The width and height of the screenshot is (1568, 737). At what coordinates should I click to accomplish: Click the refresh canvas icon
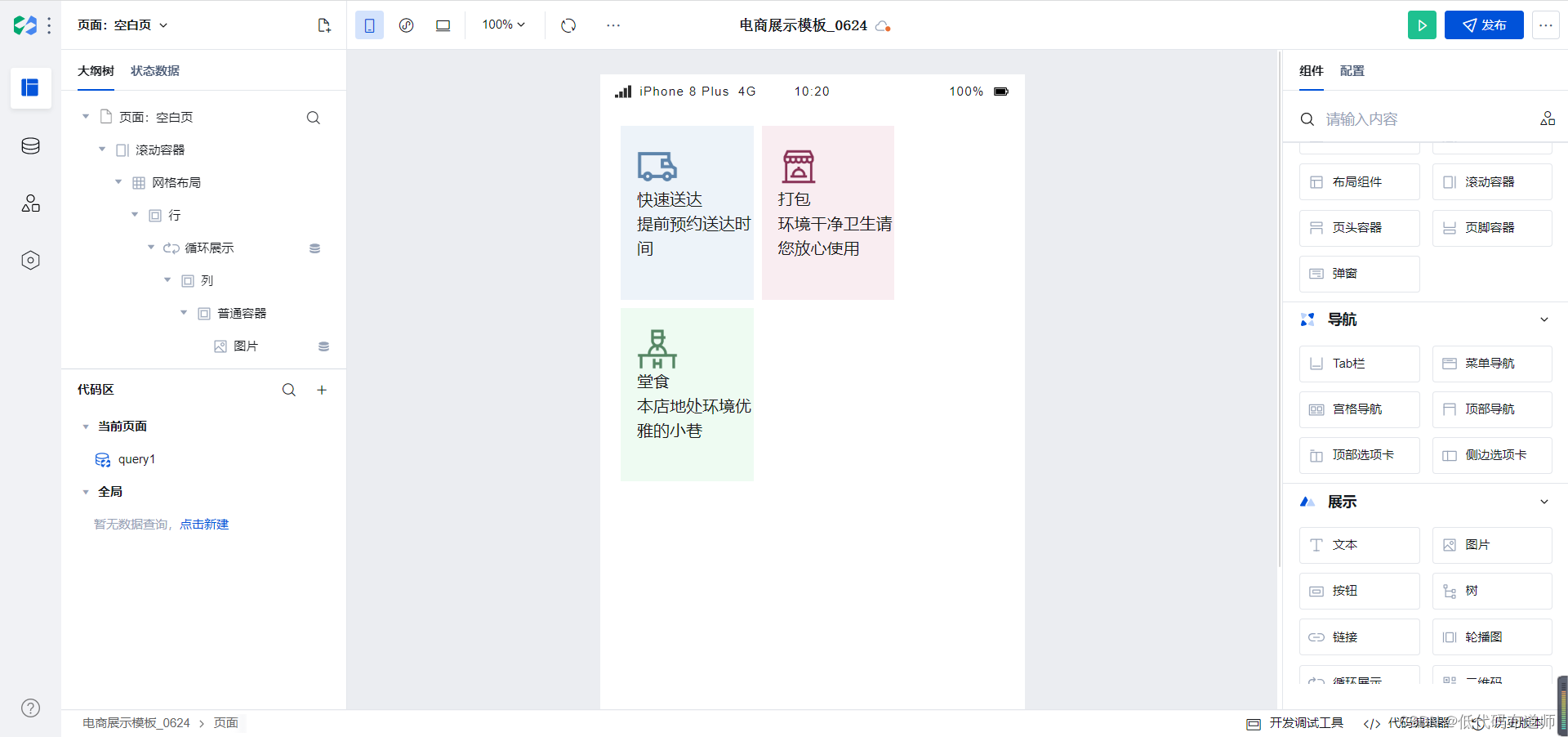coord(568,25)
